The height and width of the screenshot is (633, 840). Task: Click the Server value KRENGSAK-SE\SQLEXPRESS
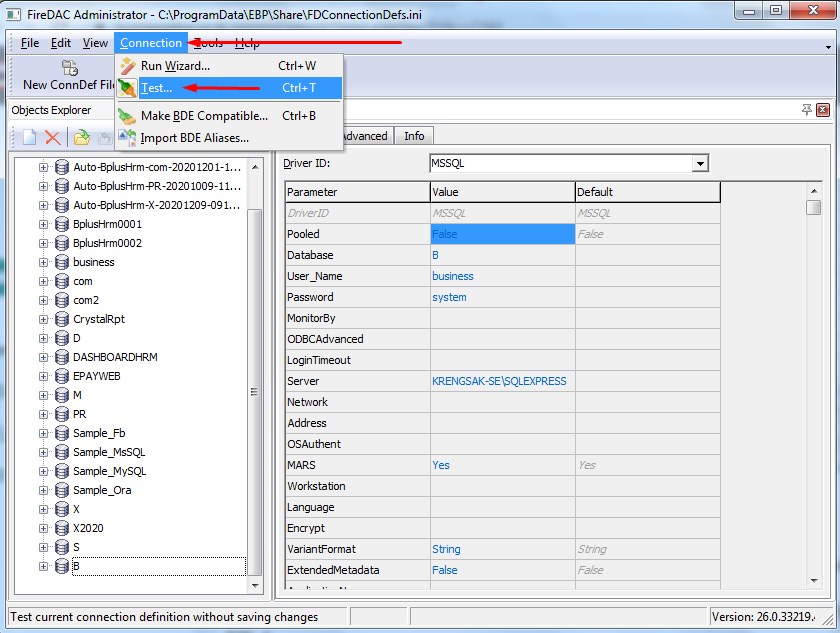[x=502, y=381]
